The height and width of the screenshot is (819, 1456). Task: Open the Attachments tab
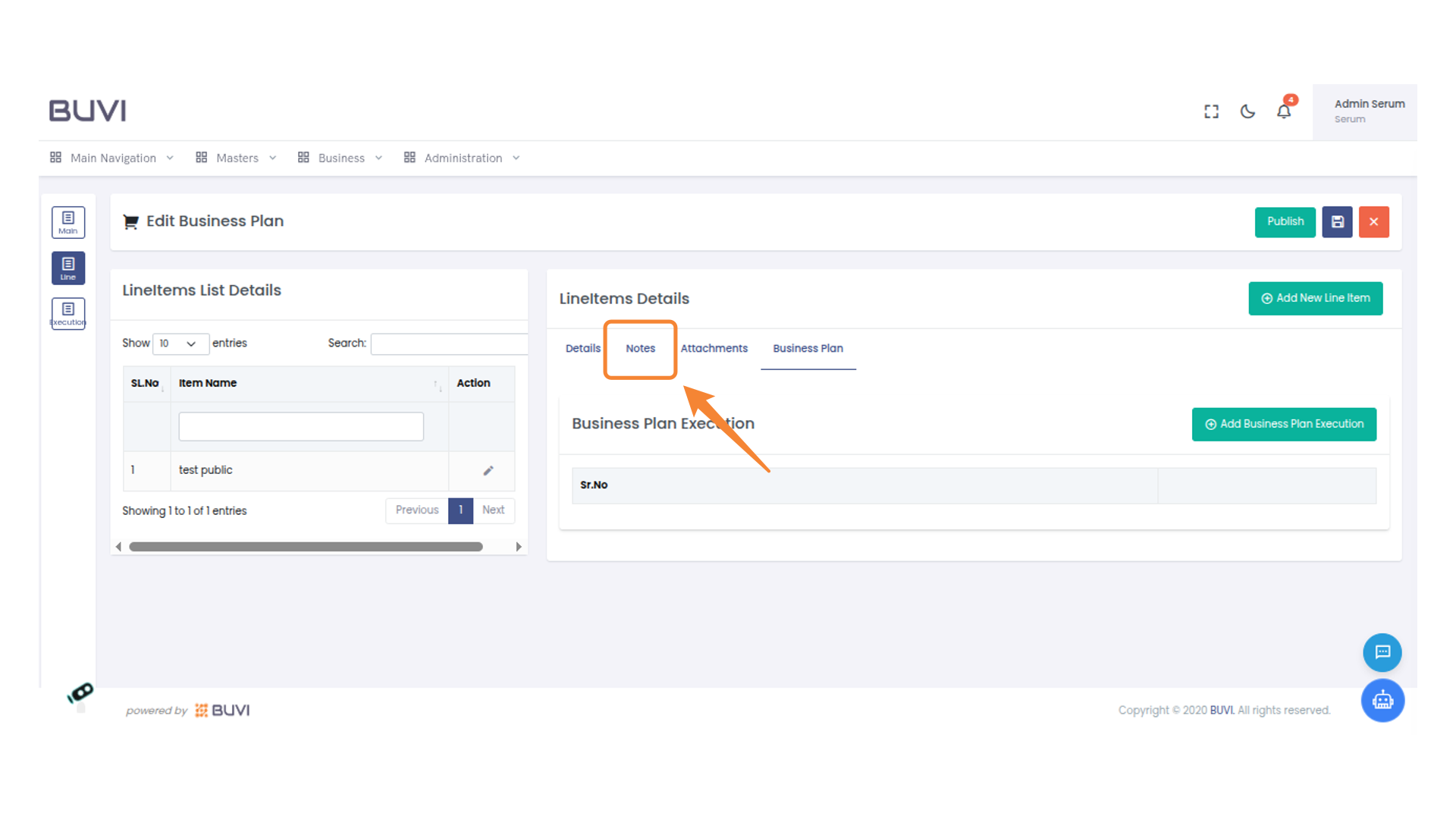pos(714,348)
